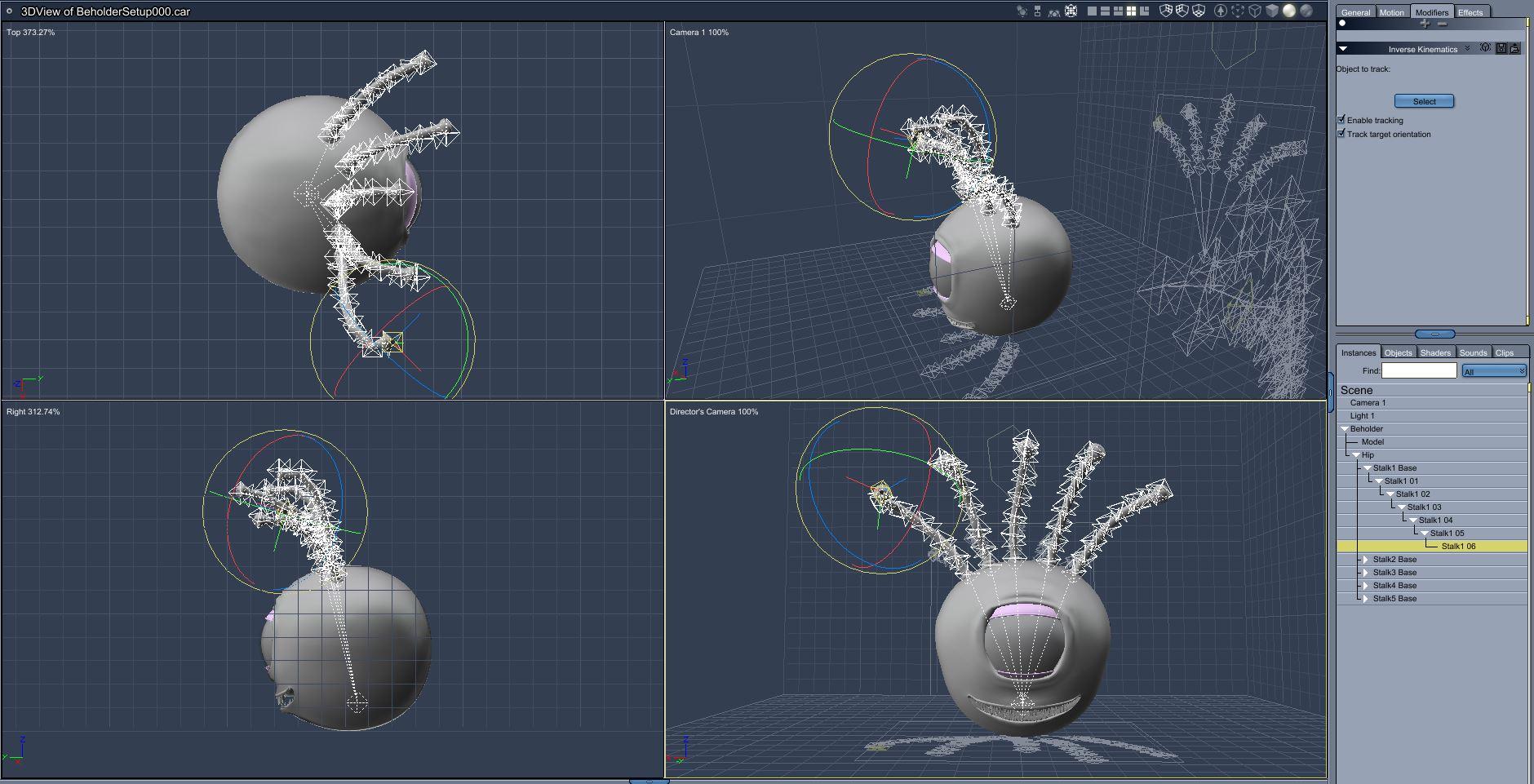This screenshot has width=1534, height=784.
Task: Switch to the Objects tab
Action: coord(1398,352)
